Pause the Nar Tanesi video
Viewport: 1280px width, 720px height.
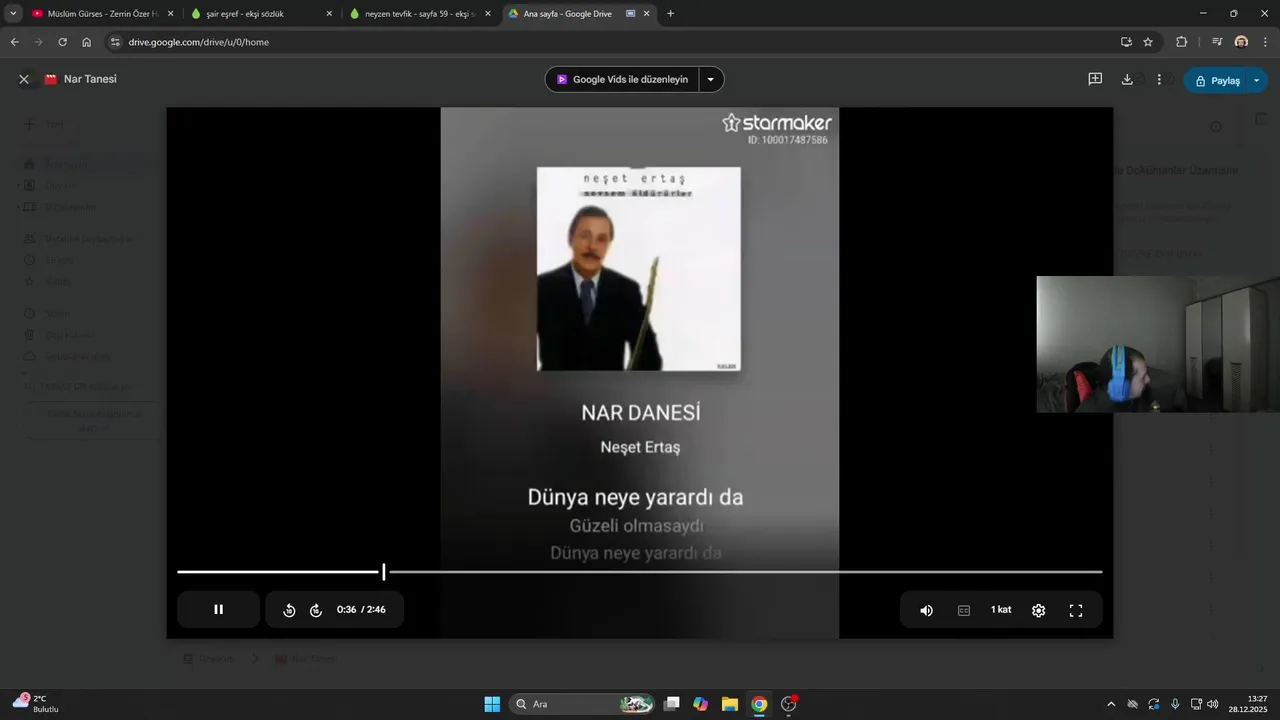218,610
